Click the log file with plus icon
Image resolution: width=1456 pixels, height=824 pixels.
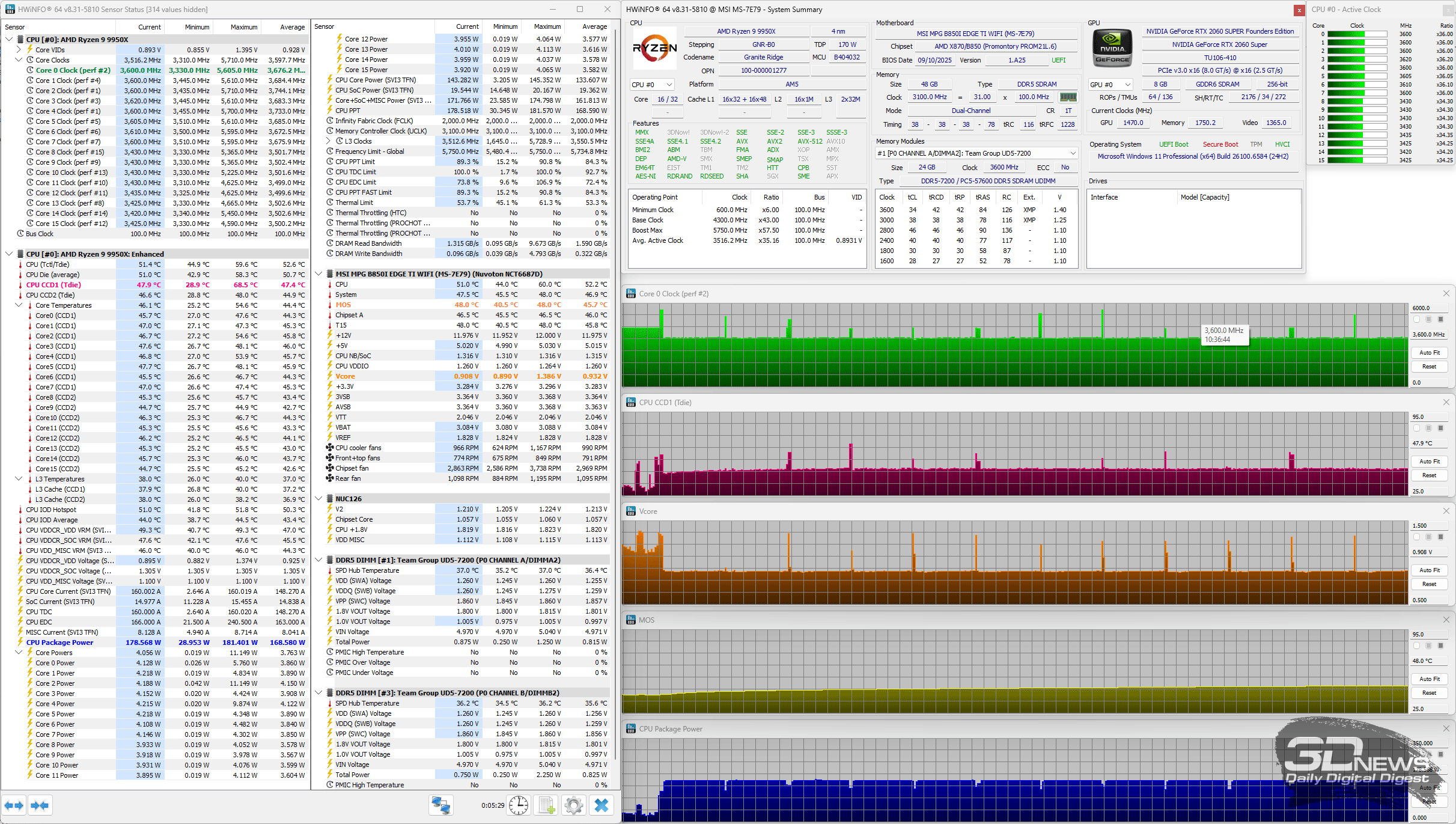[x=546, y=805]
